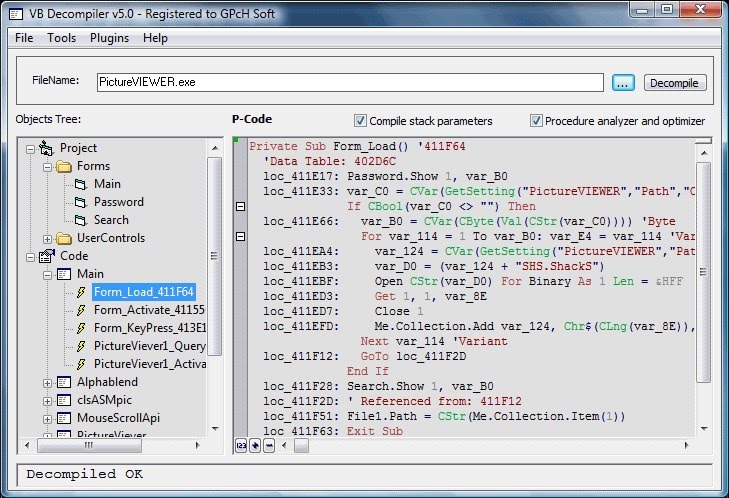Click the FileName input field
Image resolution: width=729 pixels, height=498 pixels.
pos(348,83)
